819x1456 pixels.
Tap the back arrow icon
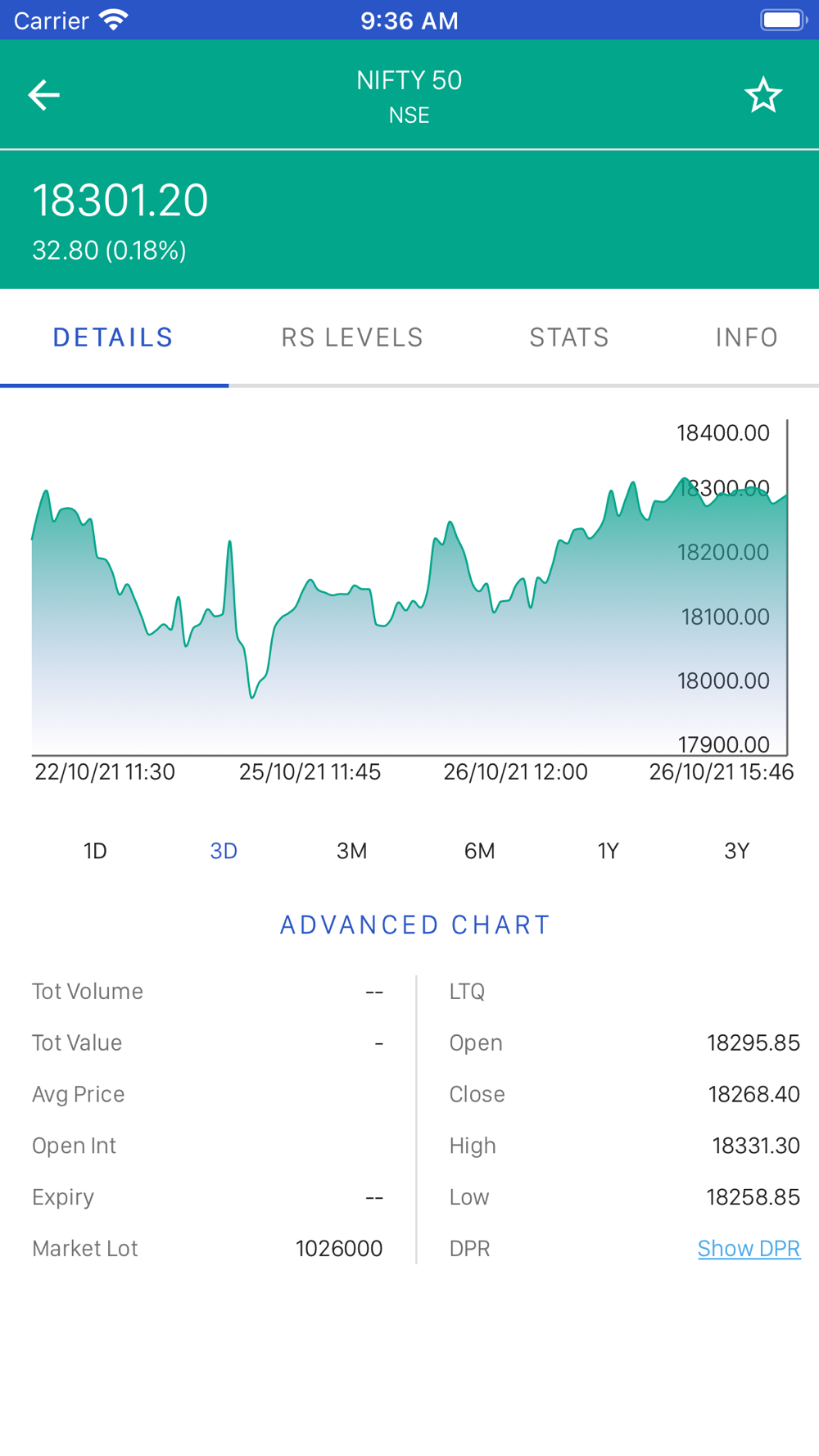coord(44,95)
